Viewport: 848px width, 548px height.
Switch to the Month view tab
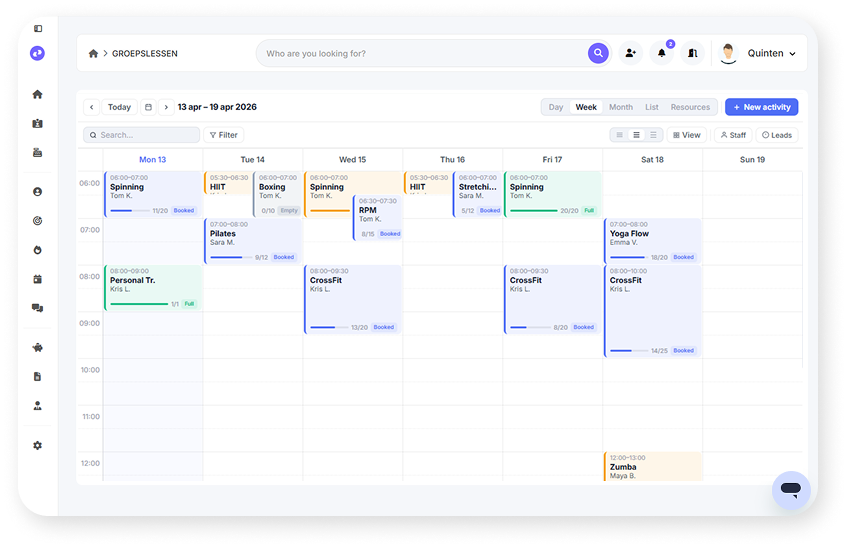[620, 107]
